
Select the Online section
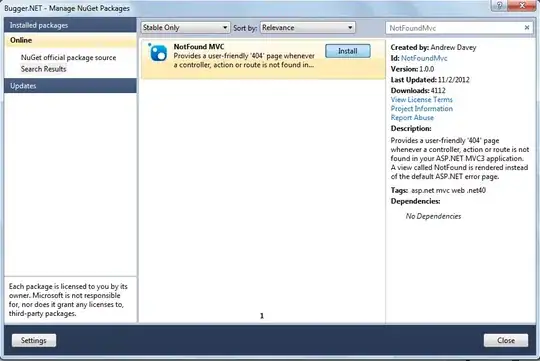[x=70, y=40]
